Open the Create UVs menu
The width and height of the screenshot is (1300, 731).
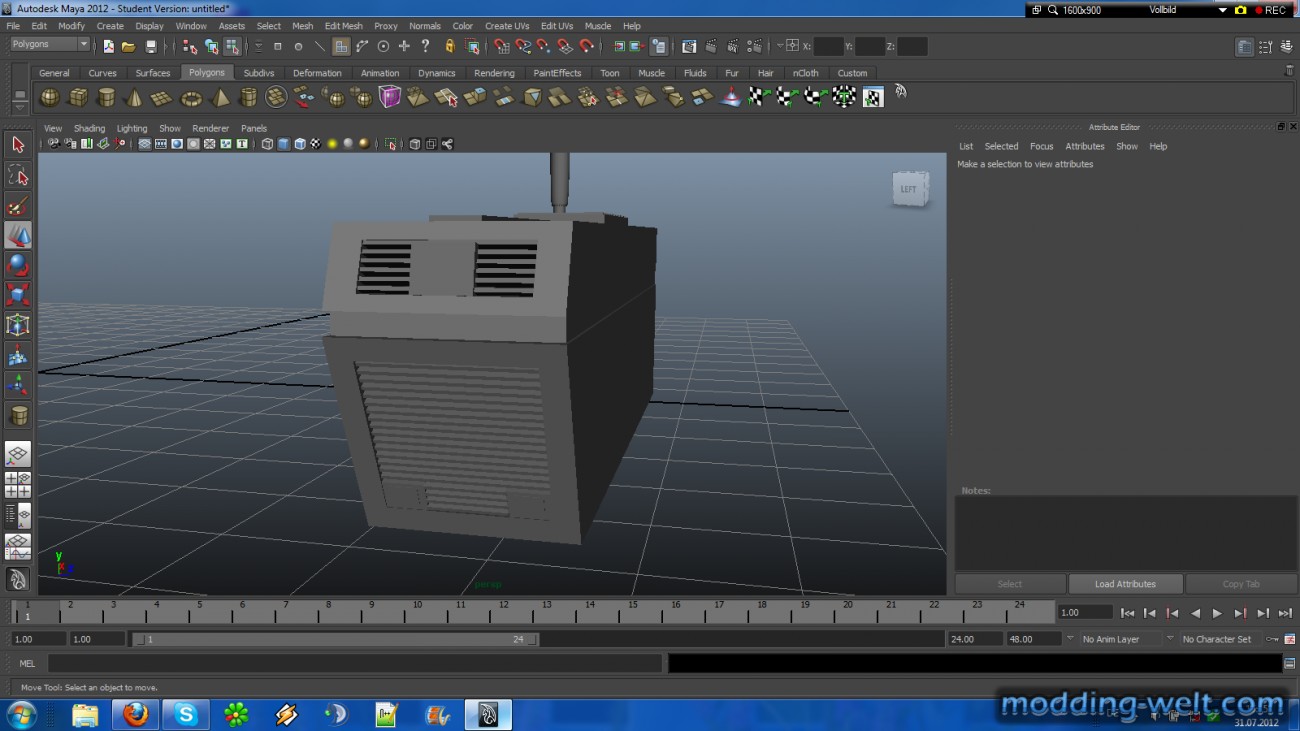(507, 26)
